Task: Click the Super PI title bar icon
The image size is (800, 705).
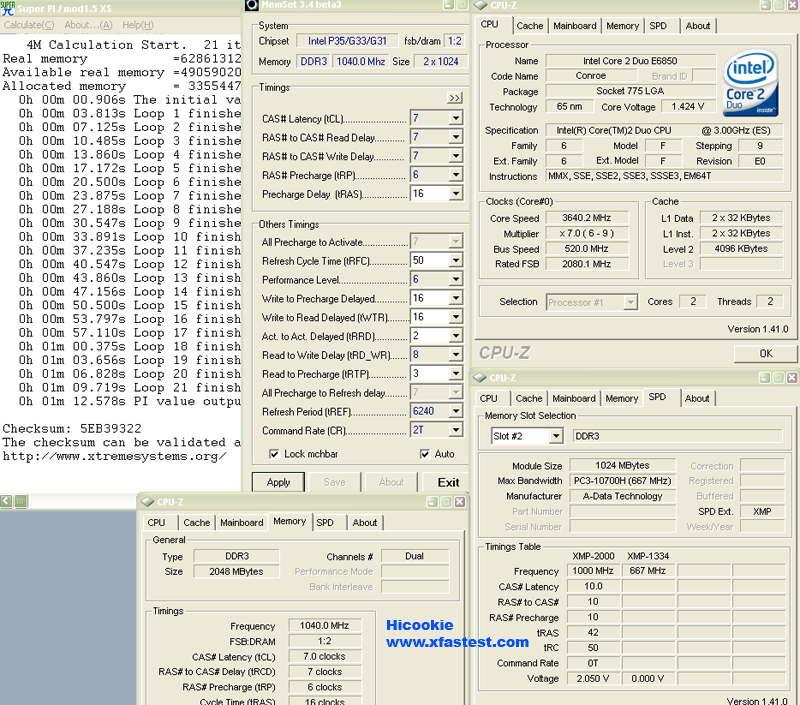Action: coord(8,8)
